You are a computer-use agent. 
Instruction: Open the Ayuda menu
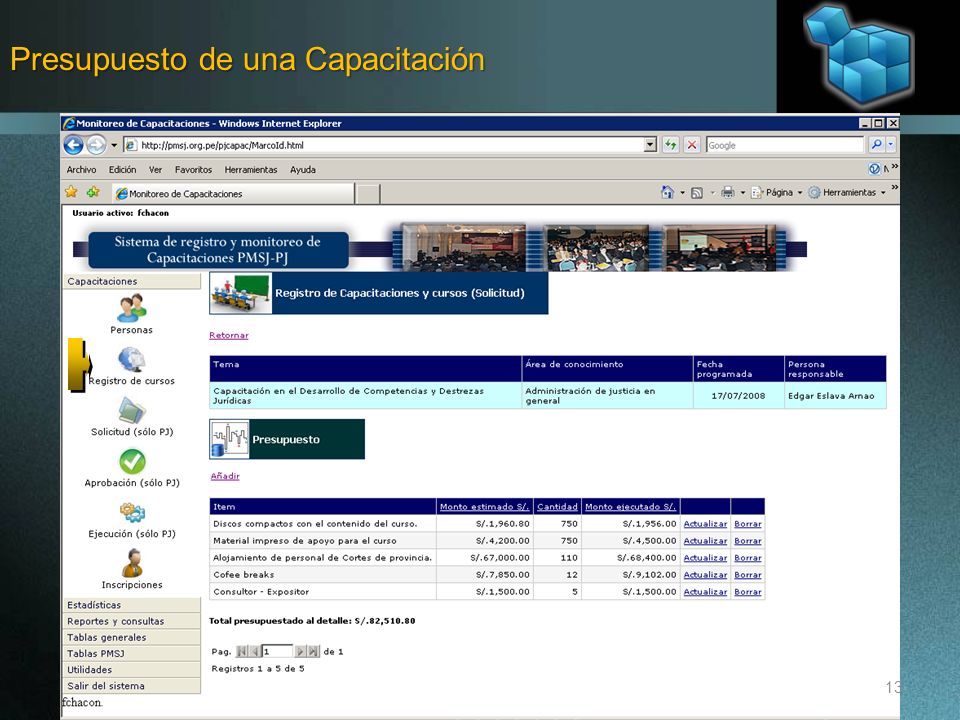[303, 170]
